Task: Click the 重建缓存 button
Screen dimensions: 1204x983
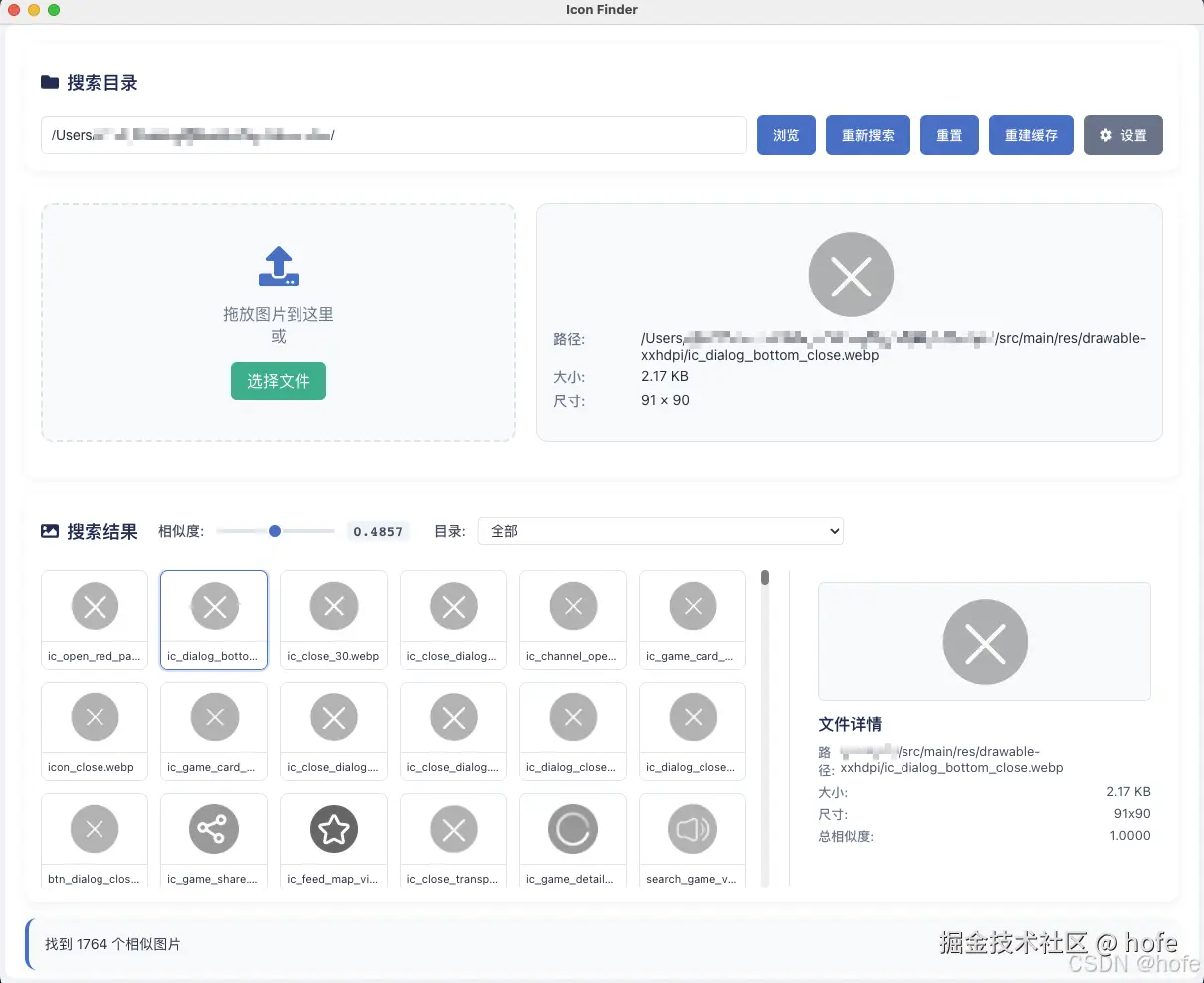Action: pos(1031,135)
